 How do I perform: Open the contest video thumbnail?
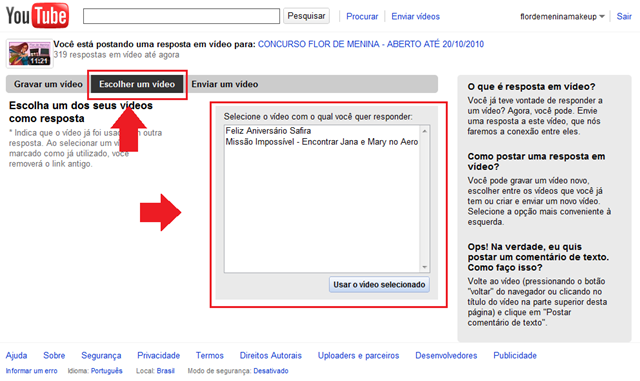29,53
